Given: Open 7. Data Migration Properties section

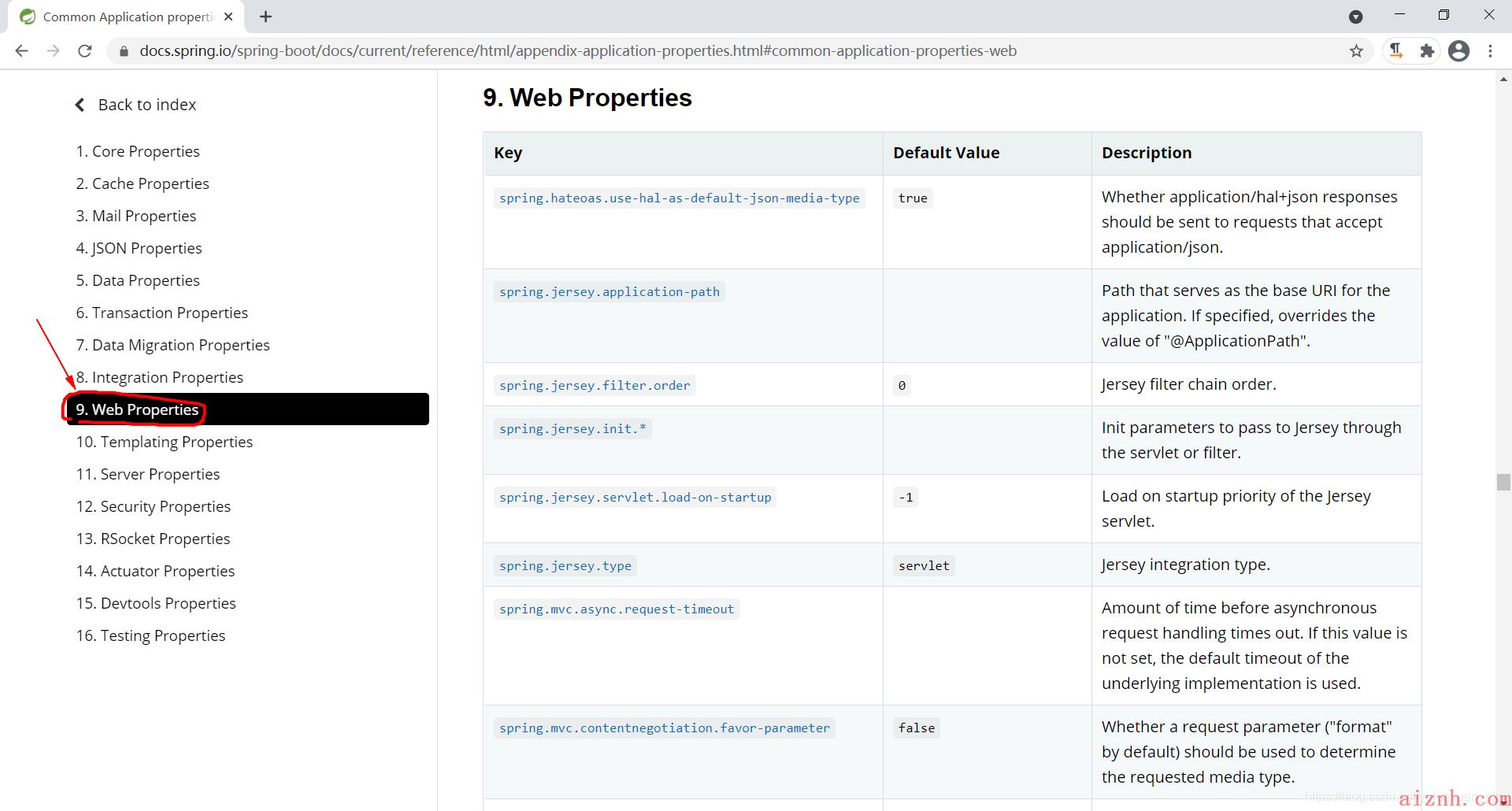Looking at the screenshot, I should (x=172, y=345).
